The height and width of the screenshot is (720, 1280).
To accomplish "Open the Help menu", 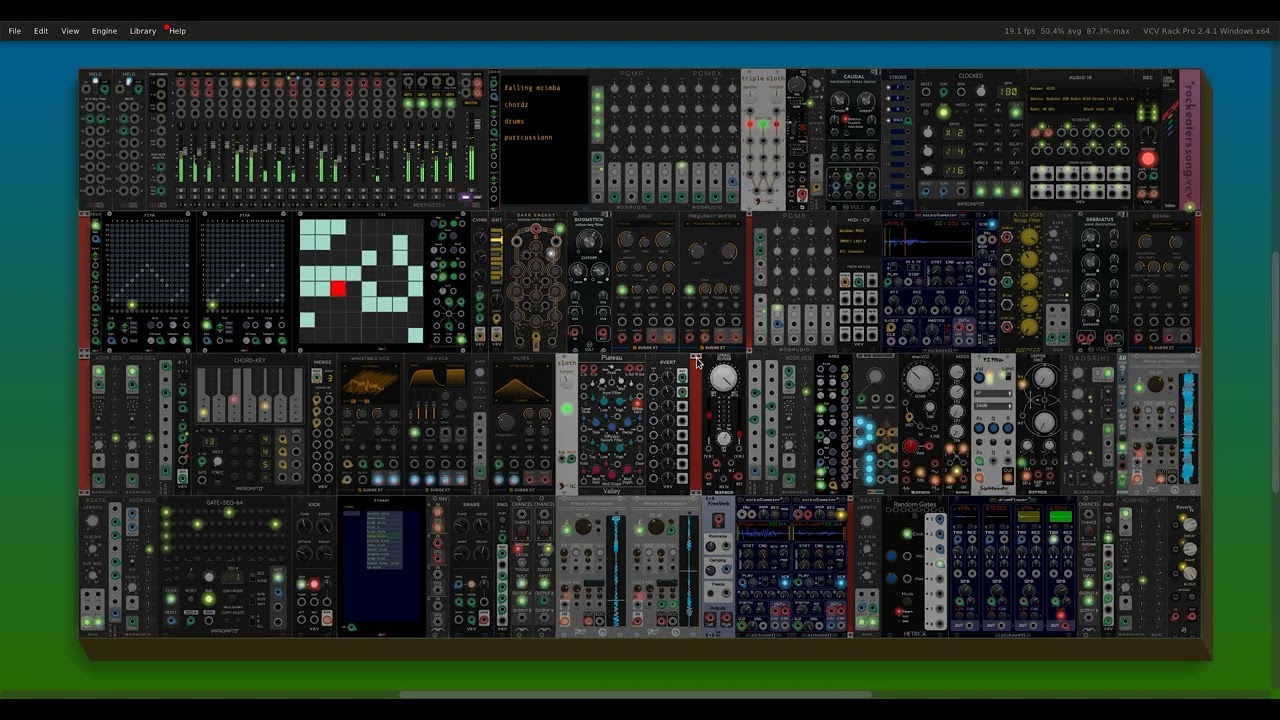I will (177, 31).
